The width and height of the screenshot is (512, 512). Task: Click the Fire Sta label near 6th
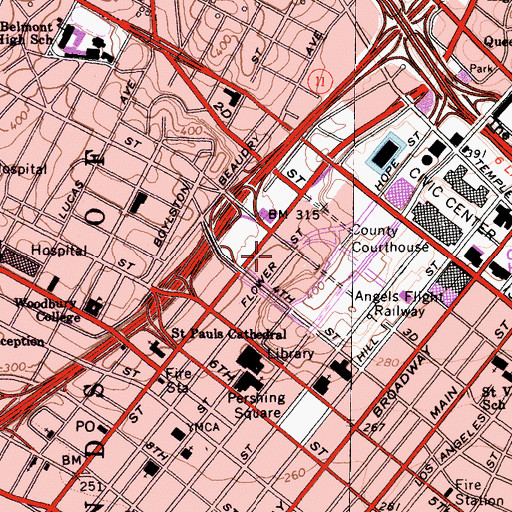click(x=179, y=380)
